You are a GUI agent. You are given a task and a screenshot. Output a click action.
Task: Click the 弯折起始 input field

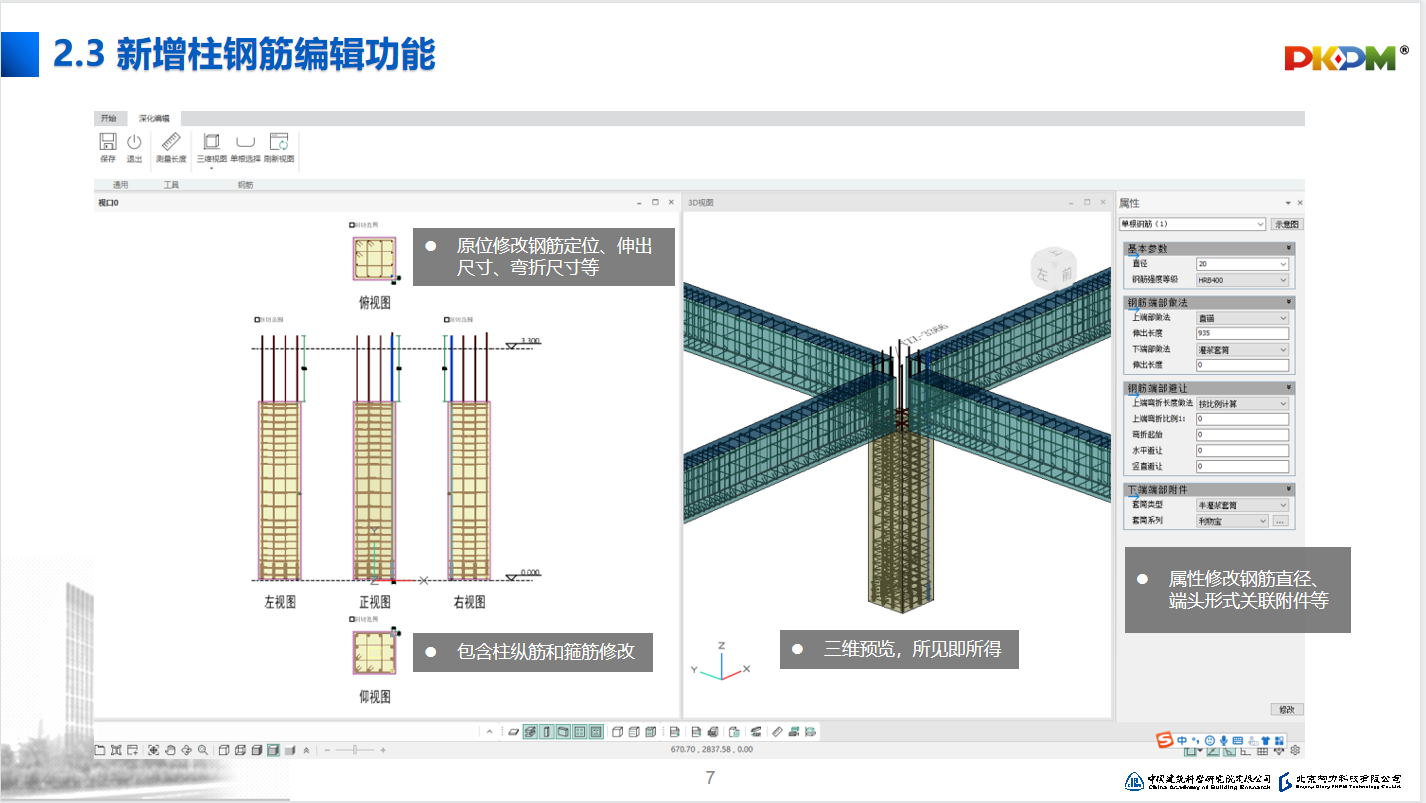click(1242, 435)
